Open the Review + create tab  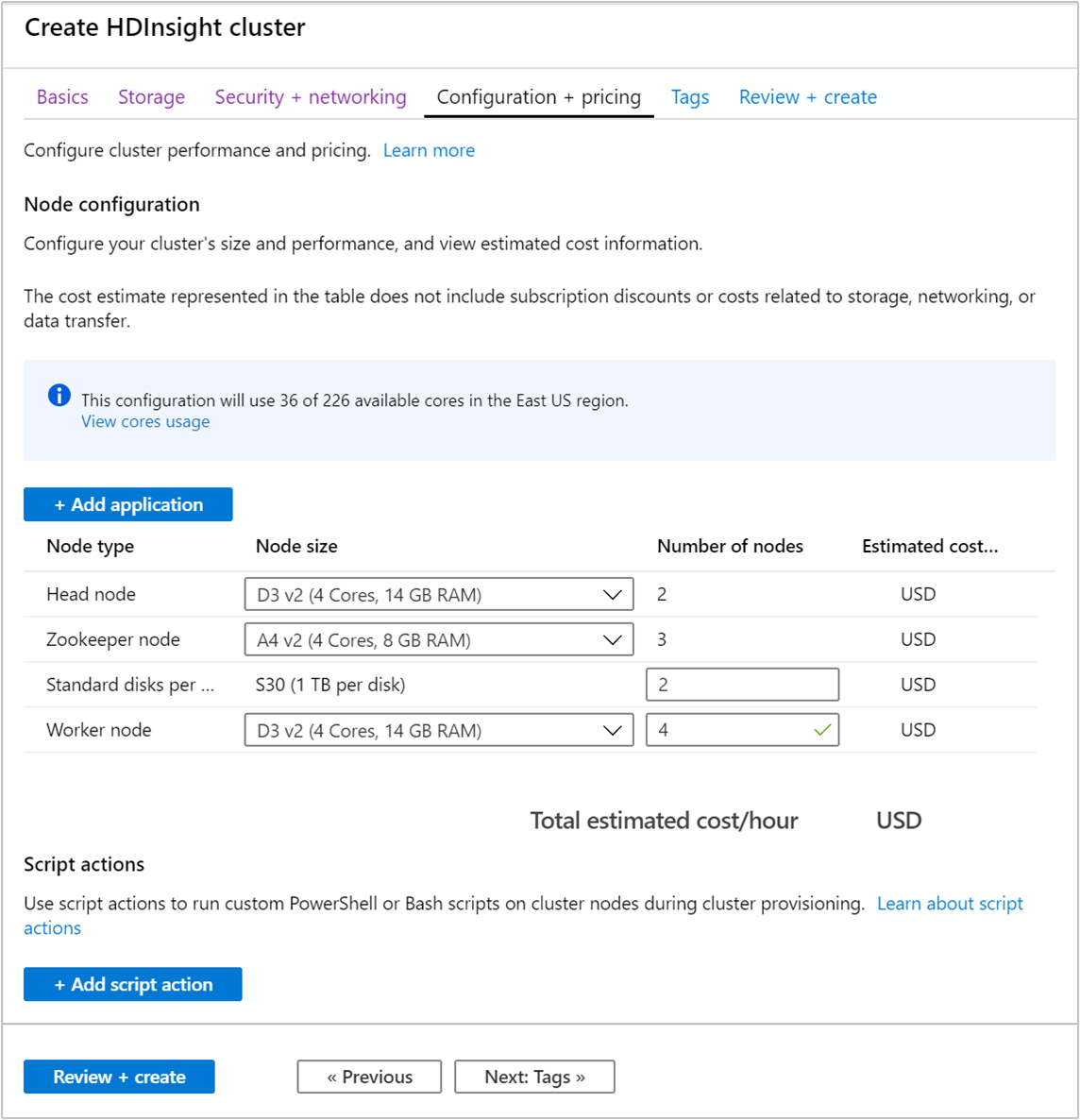coord(807,96)
